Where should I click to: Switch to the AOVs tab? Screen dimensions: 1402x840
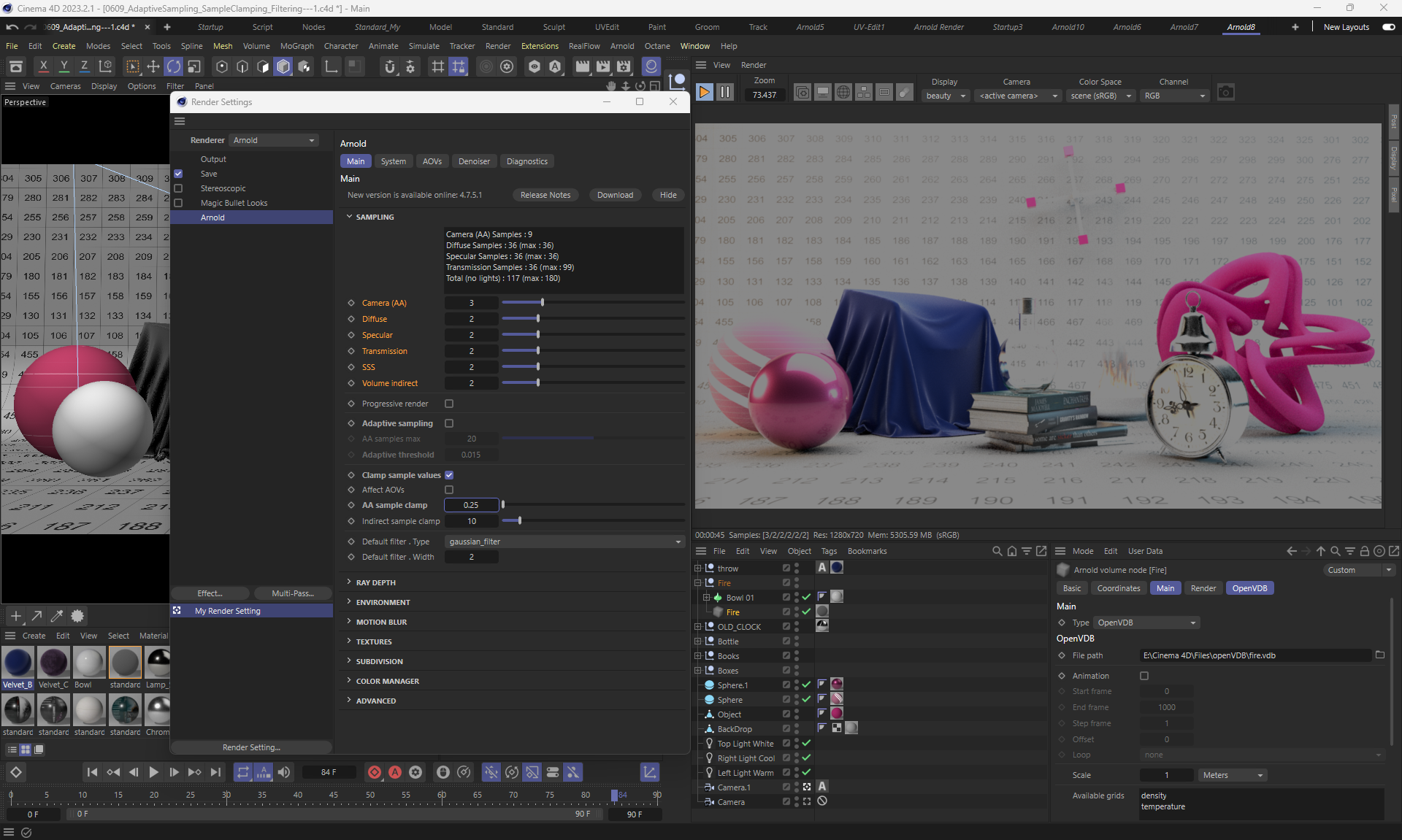432,161
